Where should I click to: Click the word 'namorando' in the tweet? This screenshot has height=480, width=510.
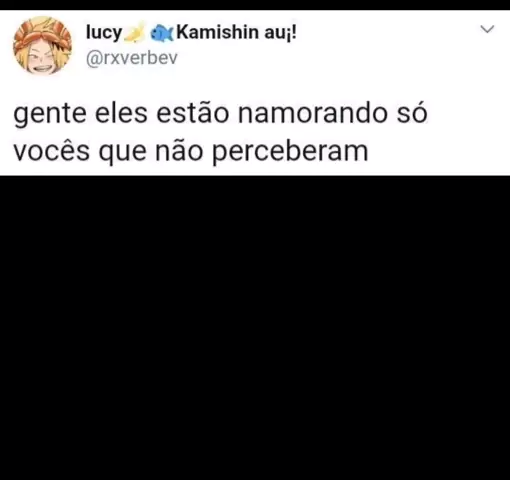[x=313, y=113]
